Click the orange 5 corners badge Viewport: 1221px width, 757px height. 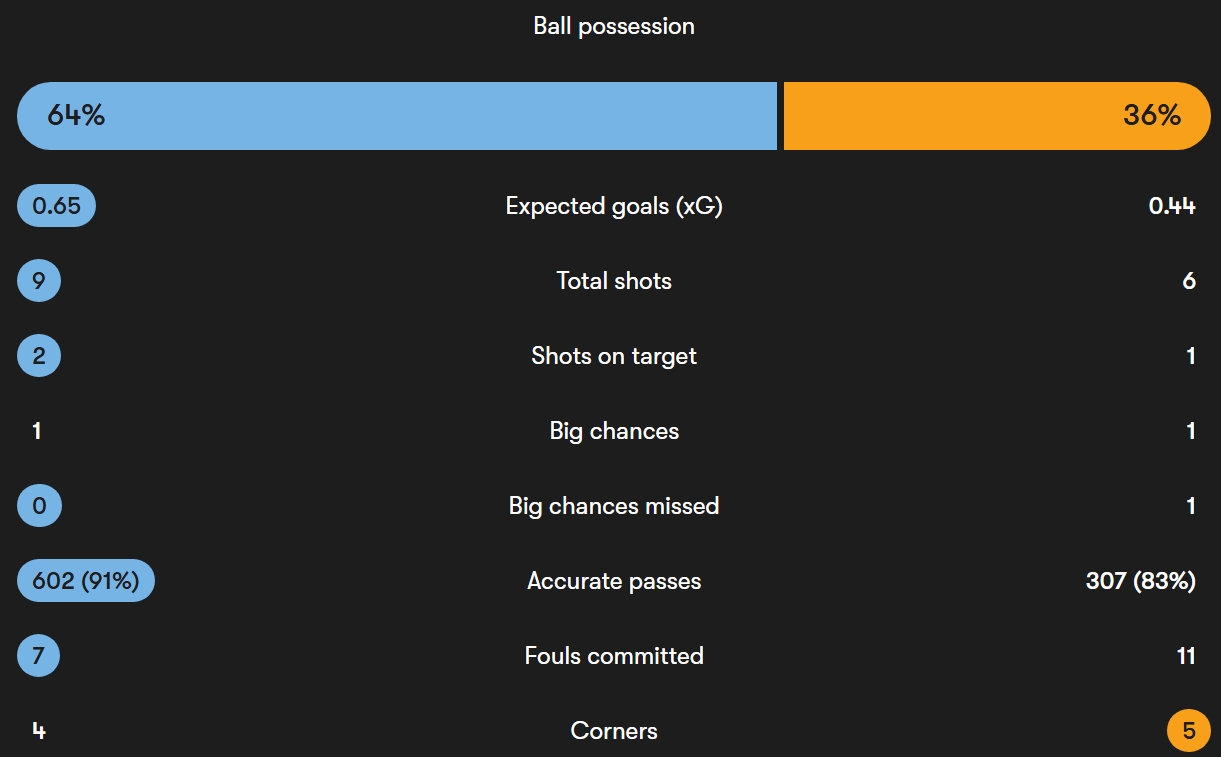tap(1189, 731)
